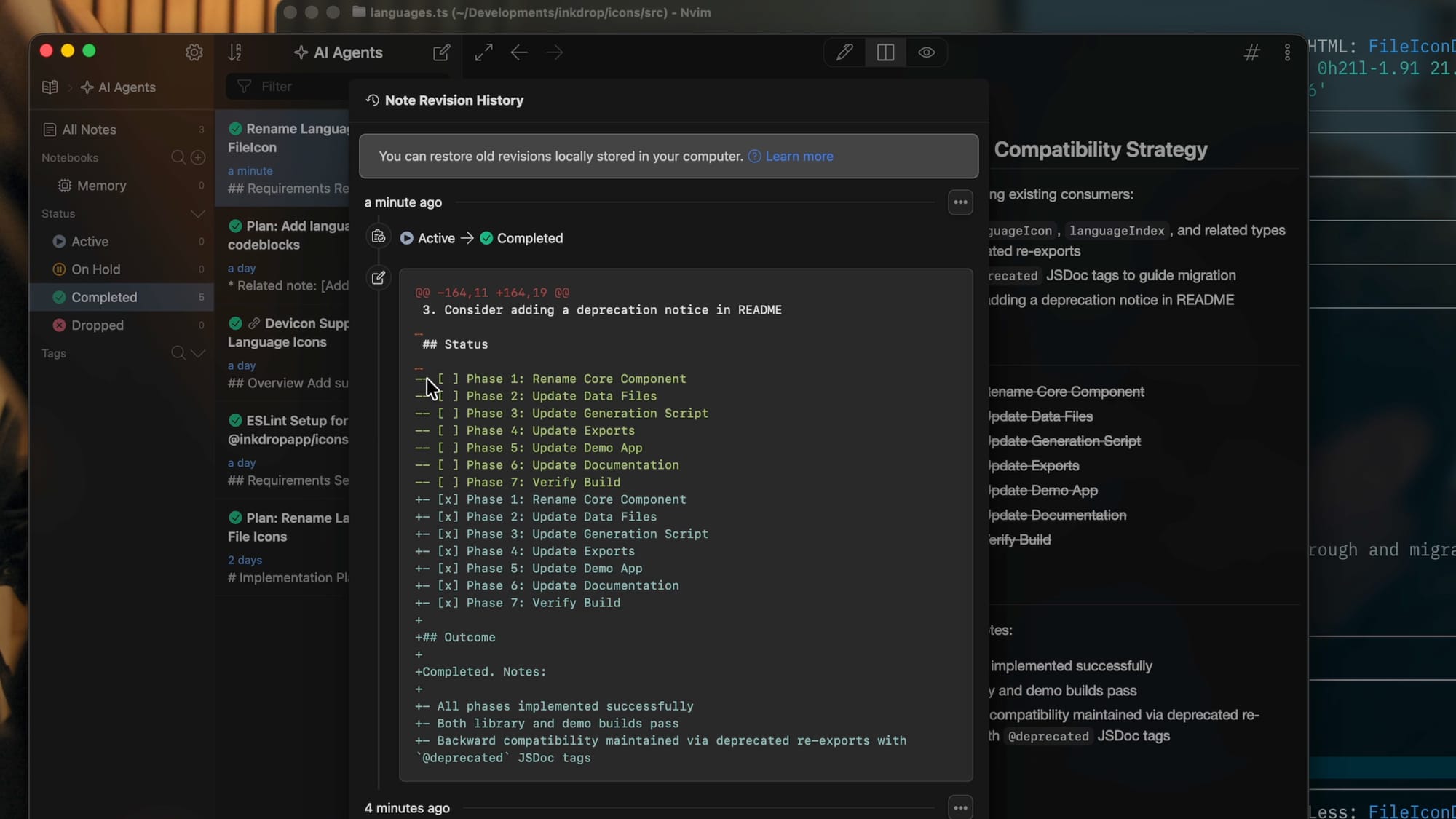
Task: Click the hashtag tags icon
Action: [1251, 52]
